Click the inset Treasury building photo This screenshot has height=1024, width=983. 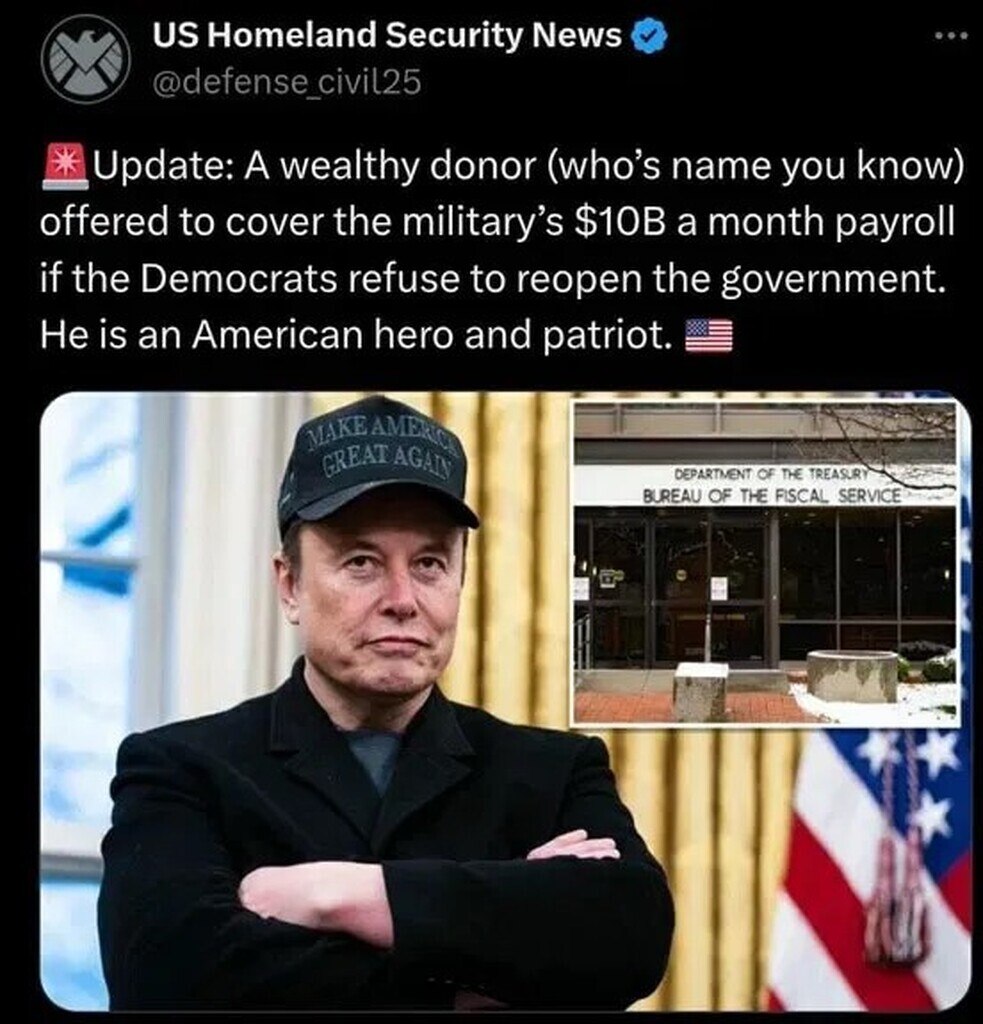click(765, 563)
